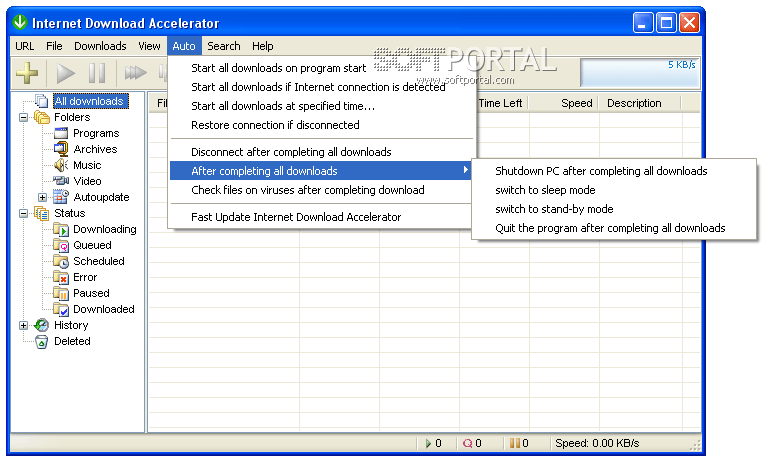Enable switch to stand-by mode option

[614, 209]
